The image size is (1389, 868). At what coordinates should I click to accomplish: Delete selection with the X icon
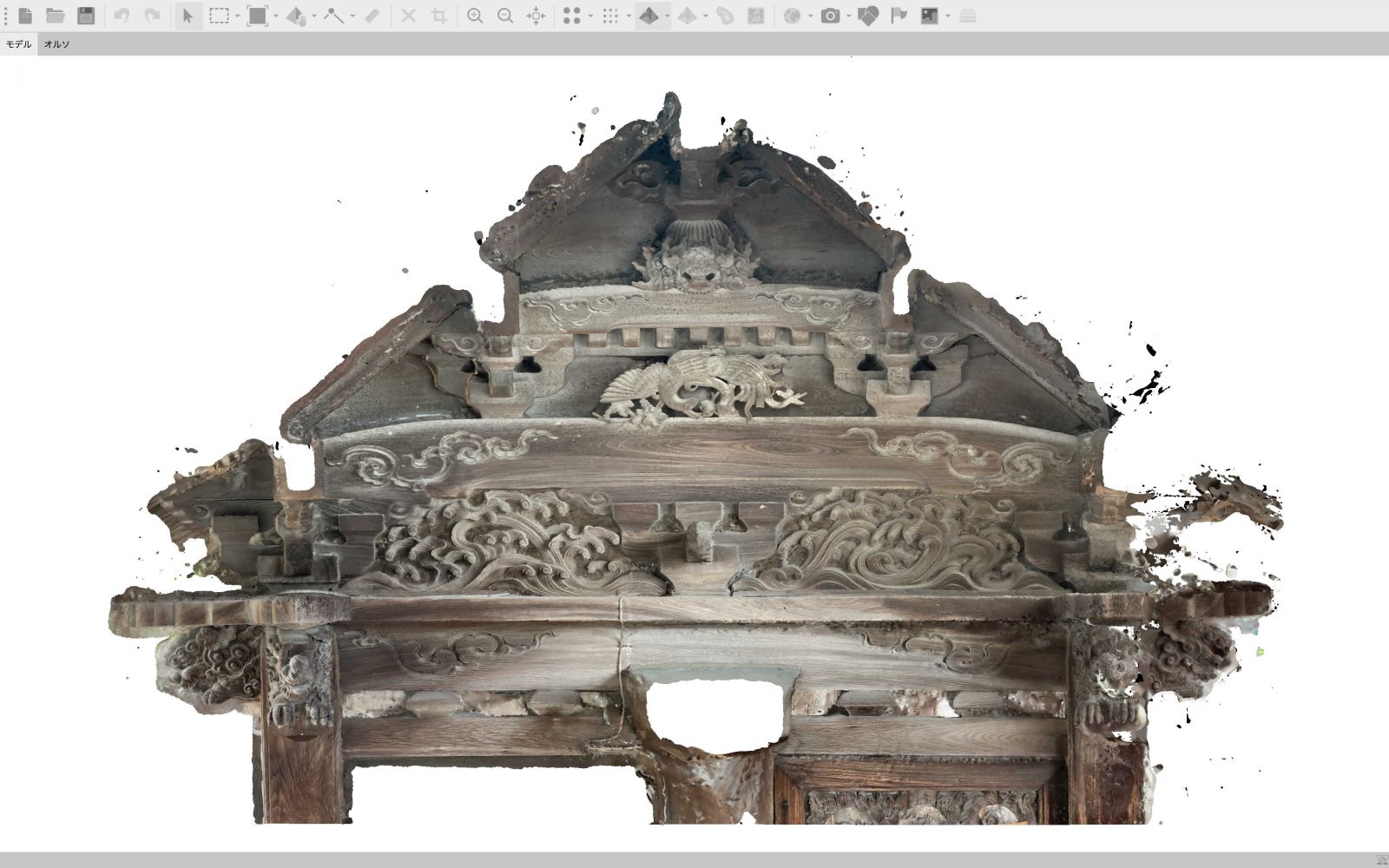point(408,16)
